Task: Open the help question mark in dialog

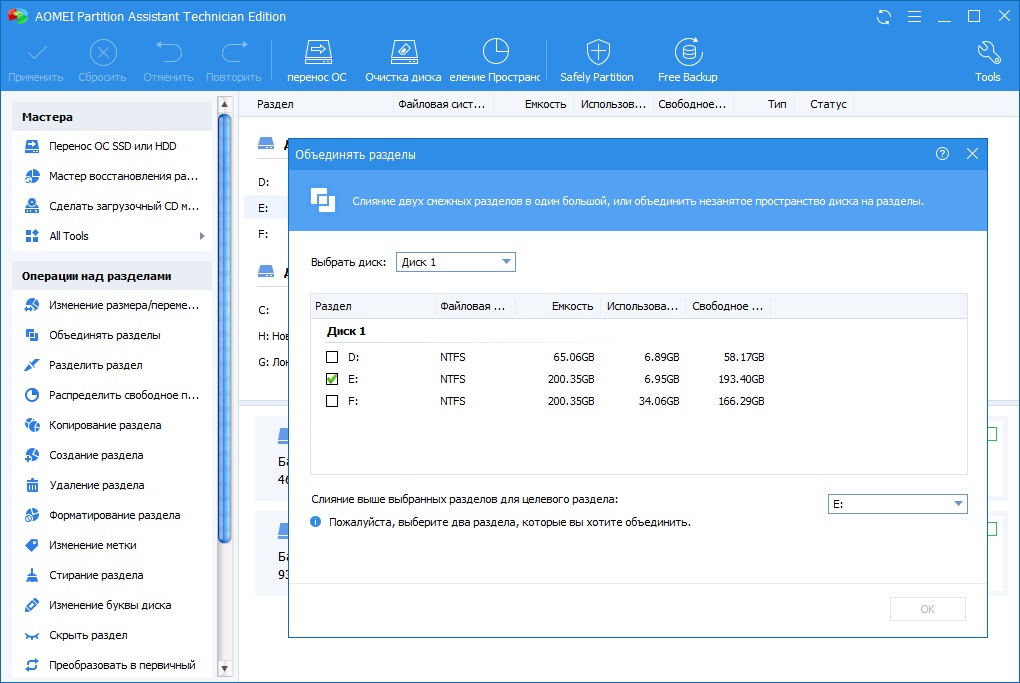Action: [x=942, y=154]
